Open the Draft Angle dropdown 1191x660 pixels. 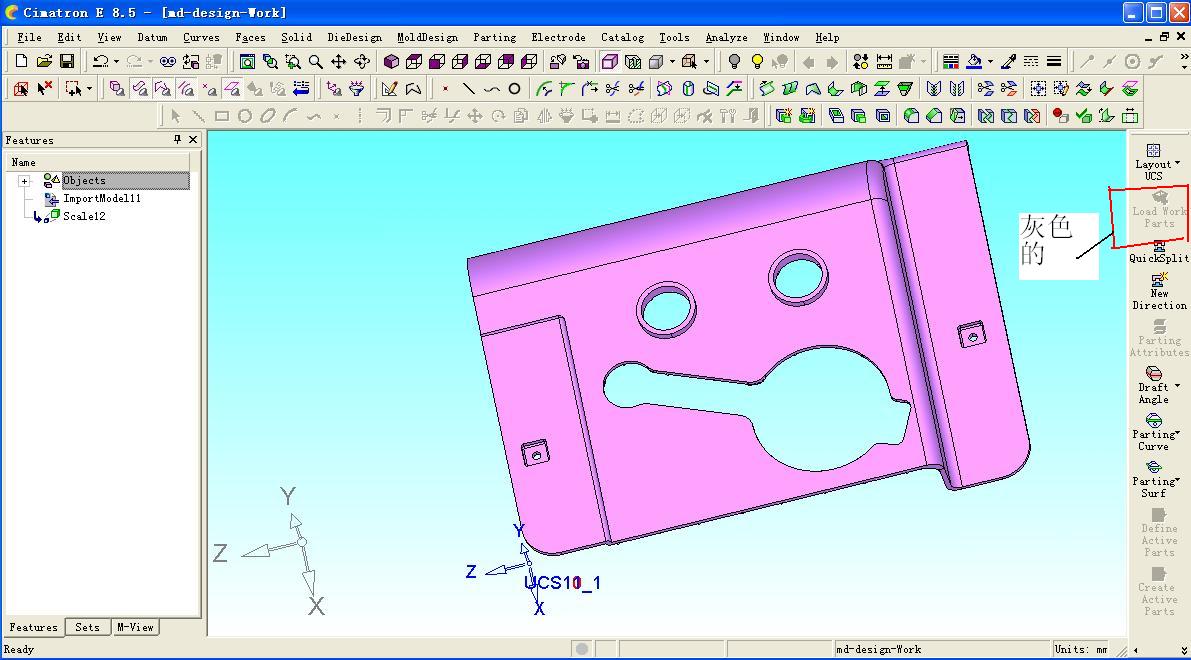(1177, 386)
